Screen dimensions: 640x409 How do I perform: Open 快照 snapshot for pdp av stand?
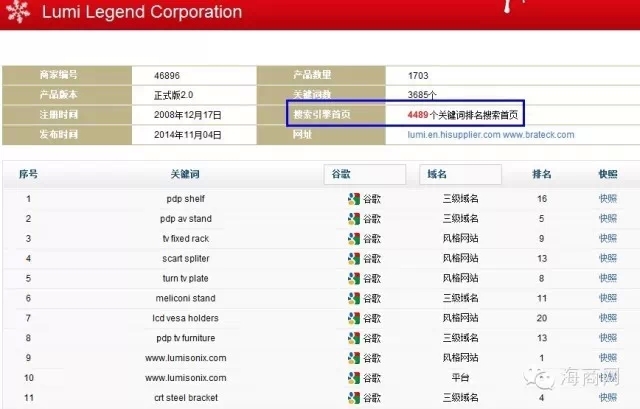coord(608,219)
